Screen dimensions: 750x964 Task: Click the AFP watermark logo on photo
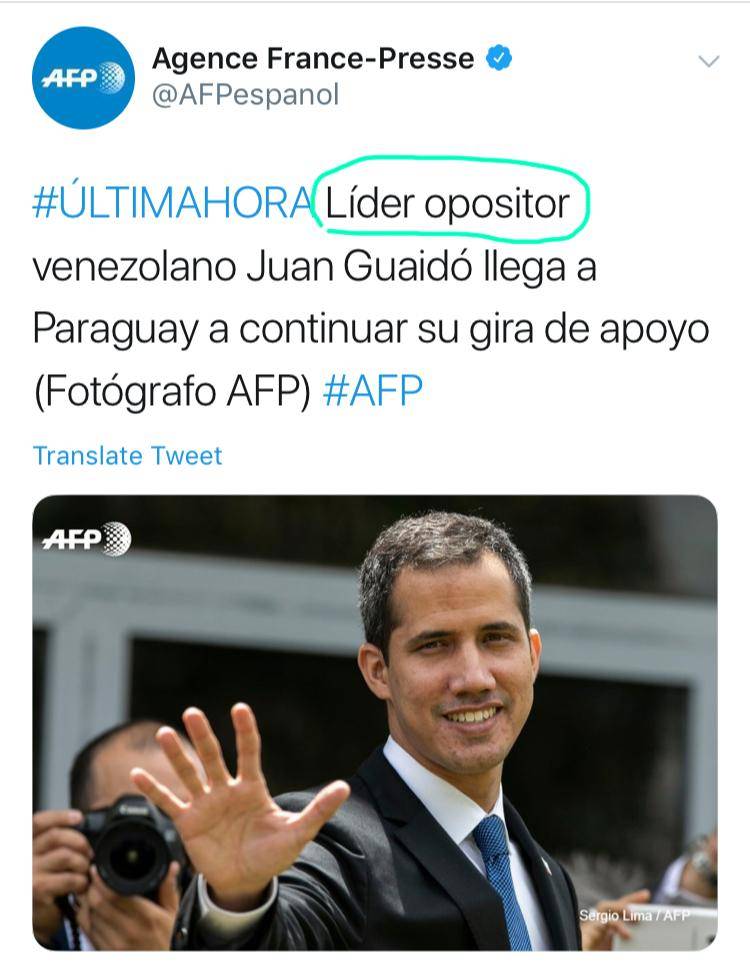point(87,539)
